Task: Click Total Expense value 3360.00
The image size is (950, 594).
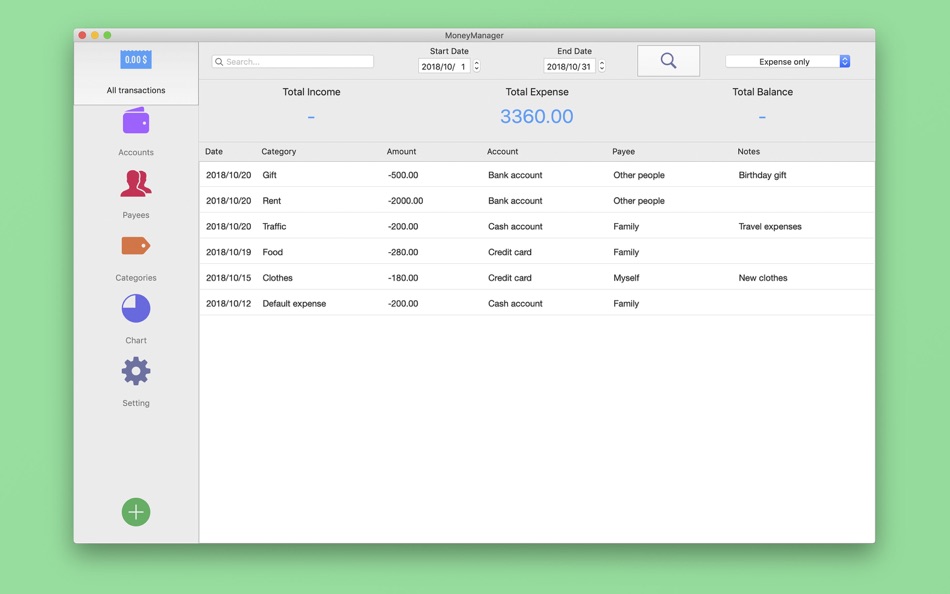Action: 536,116
